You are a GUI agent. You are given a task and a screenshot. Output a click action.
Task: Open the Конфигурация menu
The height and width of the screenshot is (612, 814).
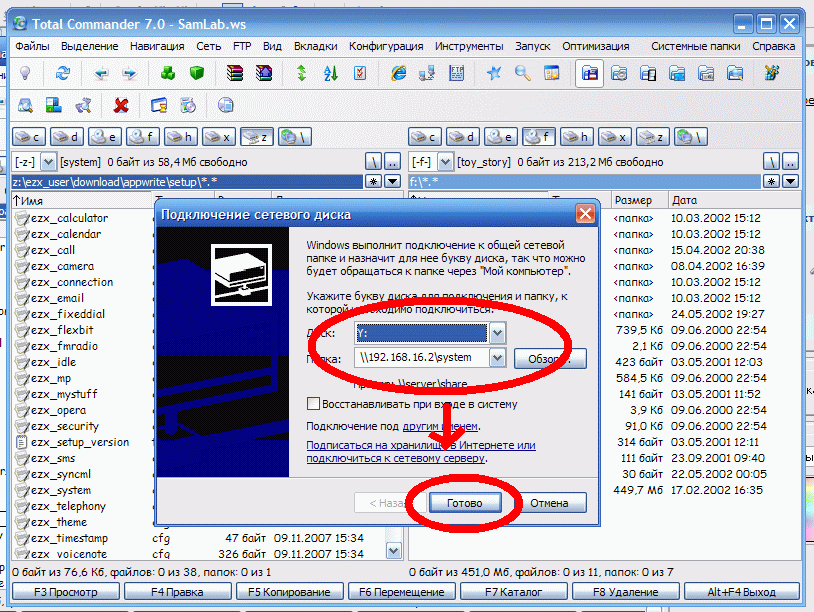(x=386, y=46)
